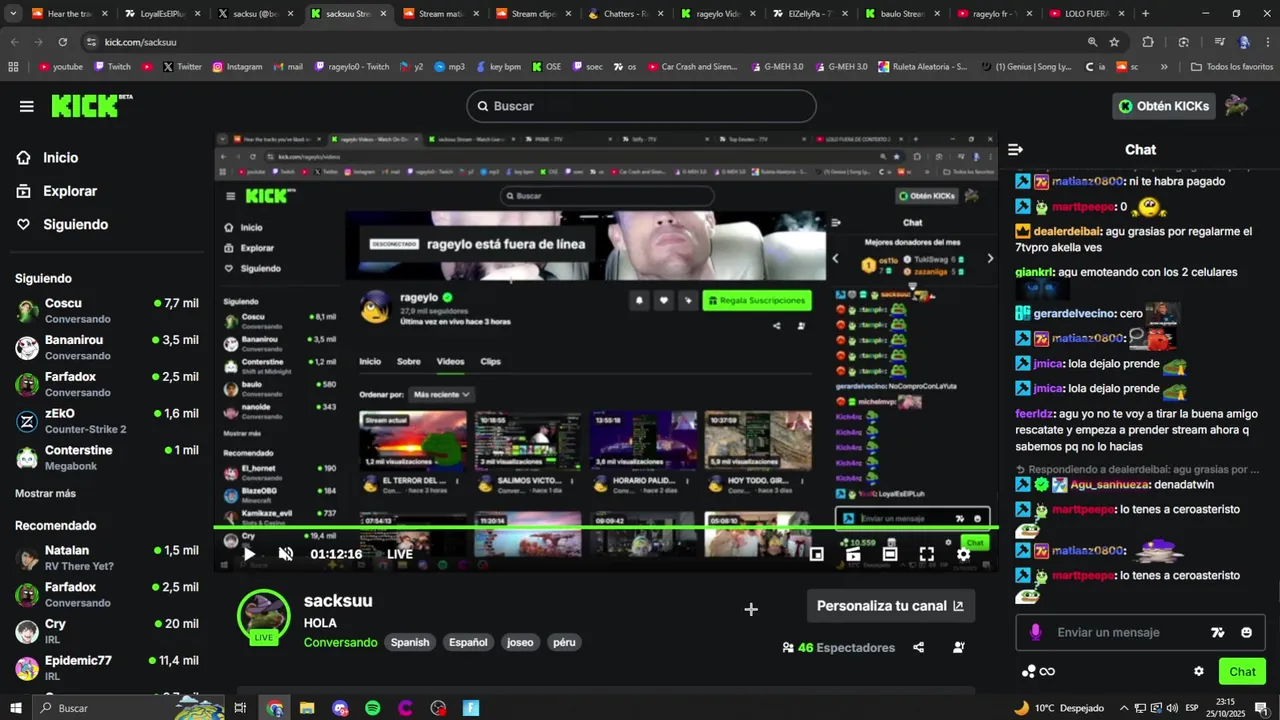
Task: Unmute the stream volume
Action: [286, 554]
